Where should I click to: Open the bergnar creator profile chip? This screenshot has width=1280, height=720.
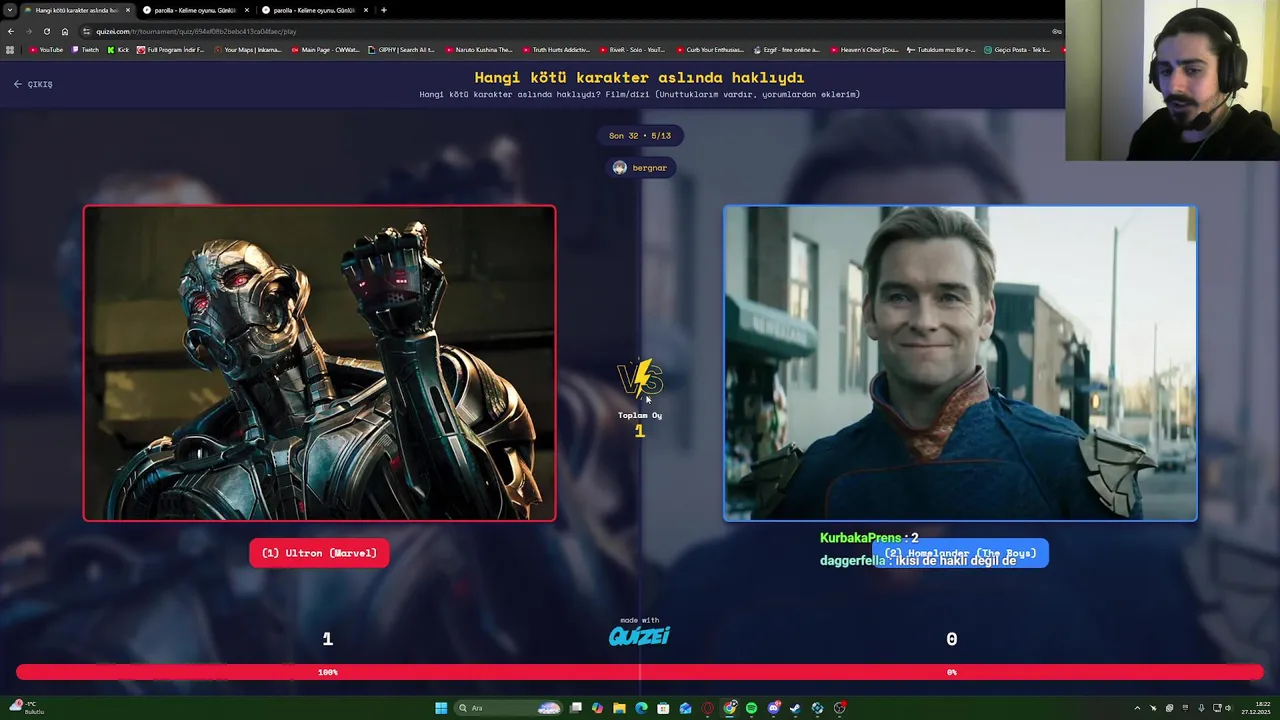pyautogui.click(x=640, y=167)
